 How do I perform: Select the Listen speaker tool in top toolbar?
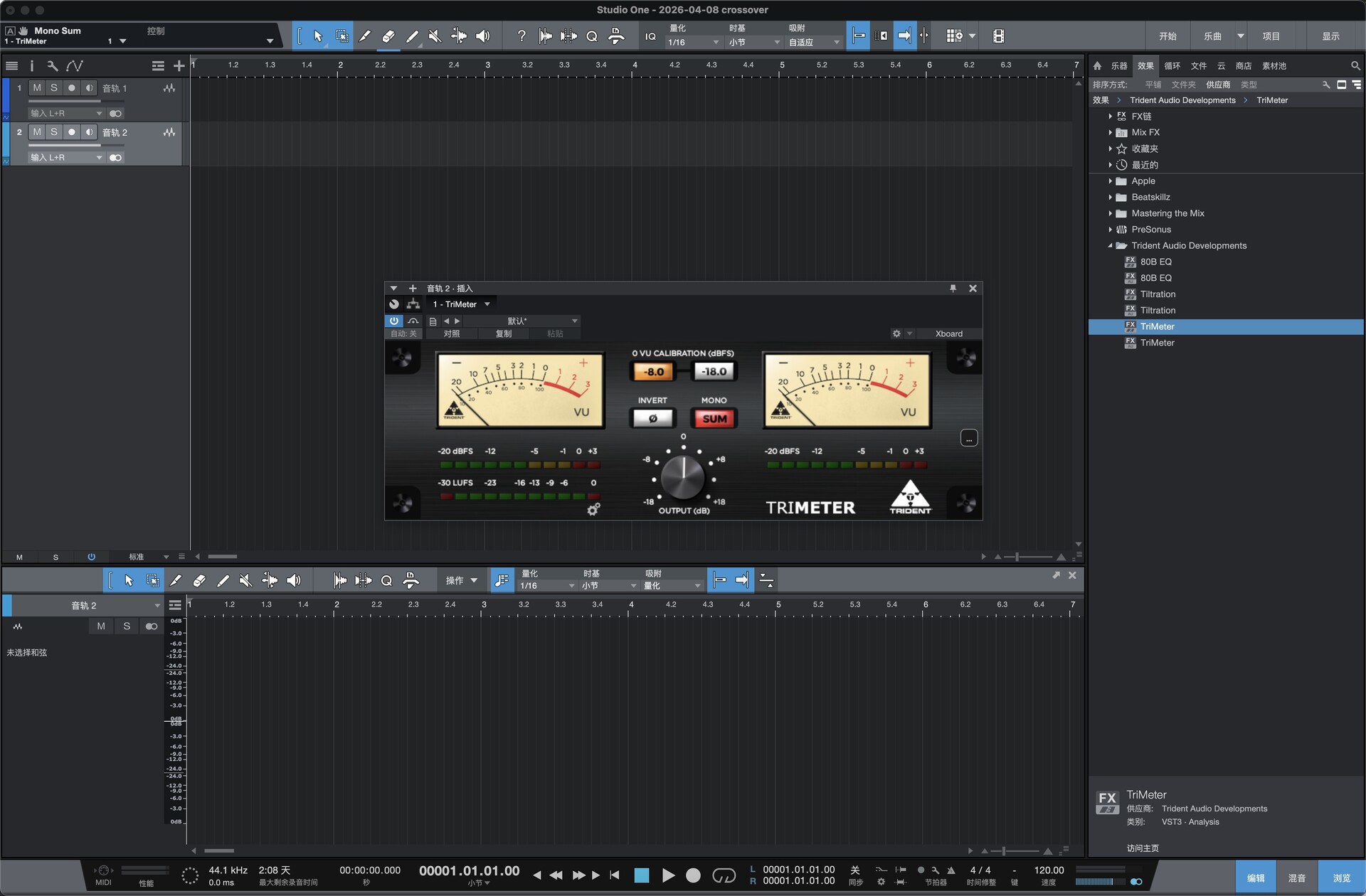click(x=483, y=36)
